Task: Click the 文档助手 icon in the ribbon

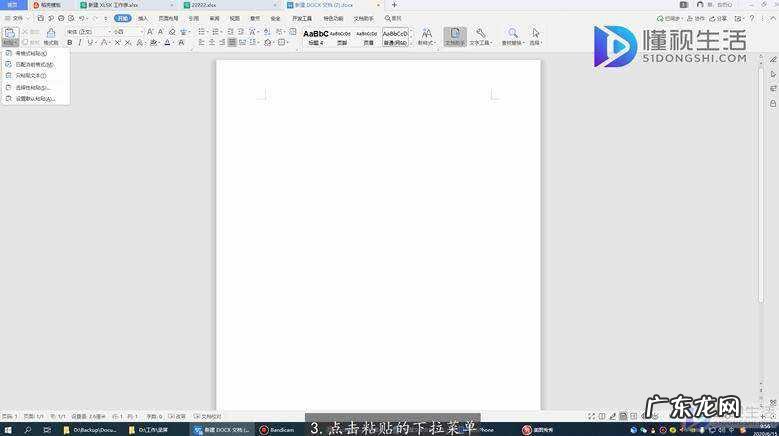Action: tap(454, 37)
